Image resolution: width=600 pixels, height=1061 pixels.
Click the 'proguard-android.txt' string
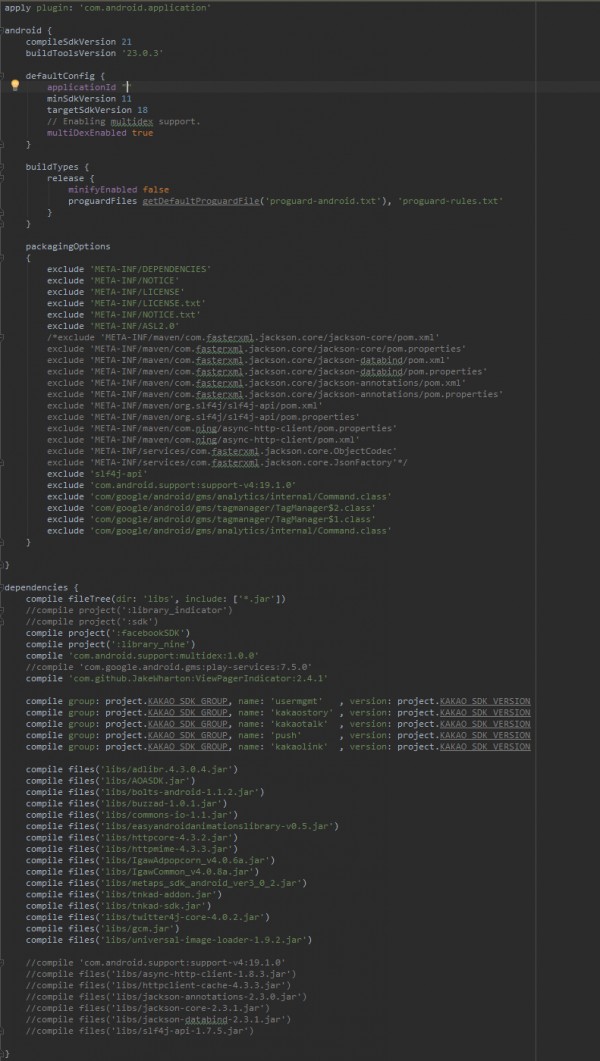pyautogui.click(x=323, y=201)
